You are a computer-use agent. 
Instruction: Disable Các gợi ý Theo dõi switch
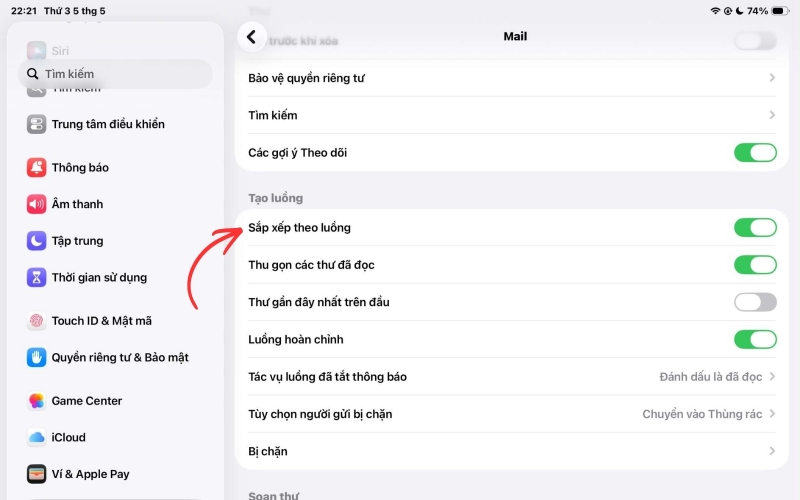click(x=755, y=153)
